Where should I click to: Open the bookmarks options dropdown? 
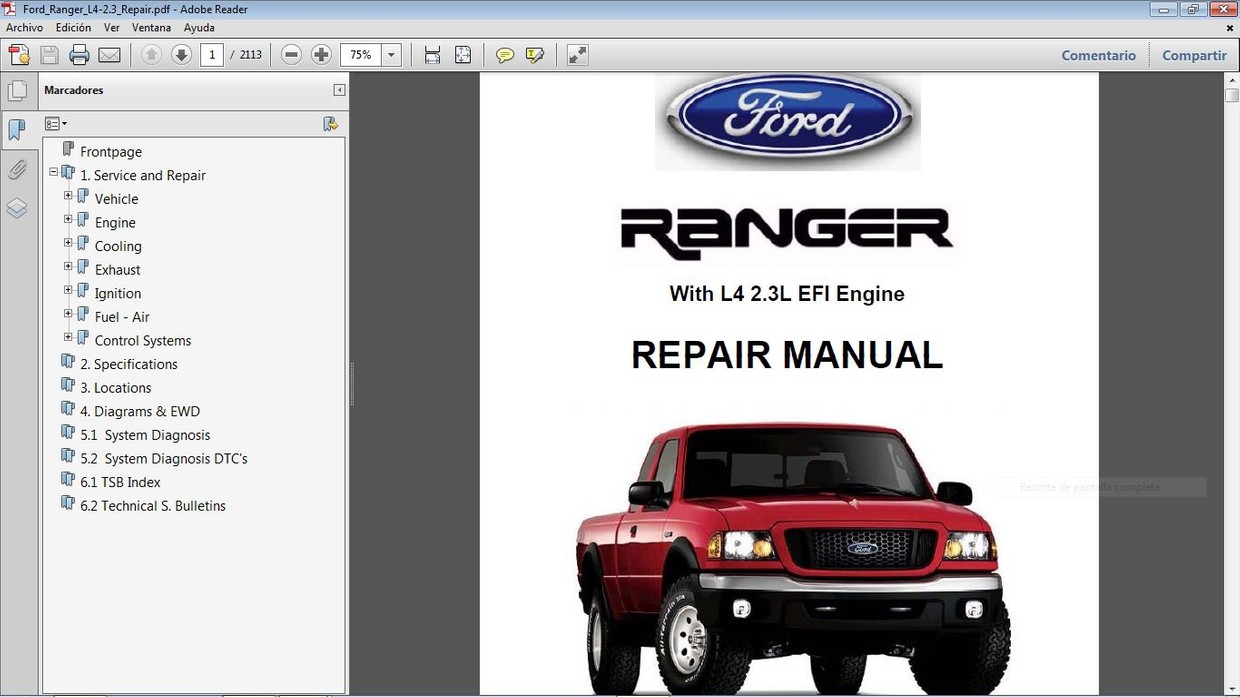56,124
